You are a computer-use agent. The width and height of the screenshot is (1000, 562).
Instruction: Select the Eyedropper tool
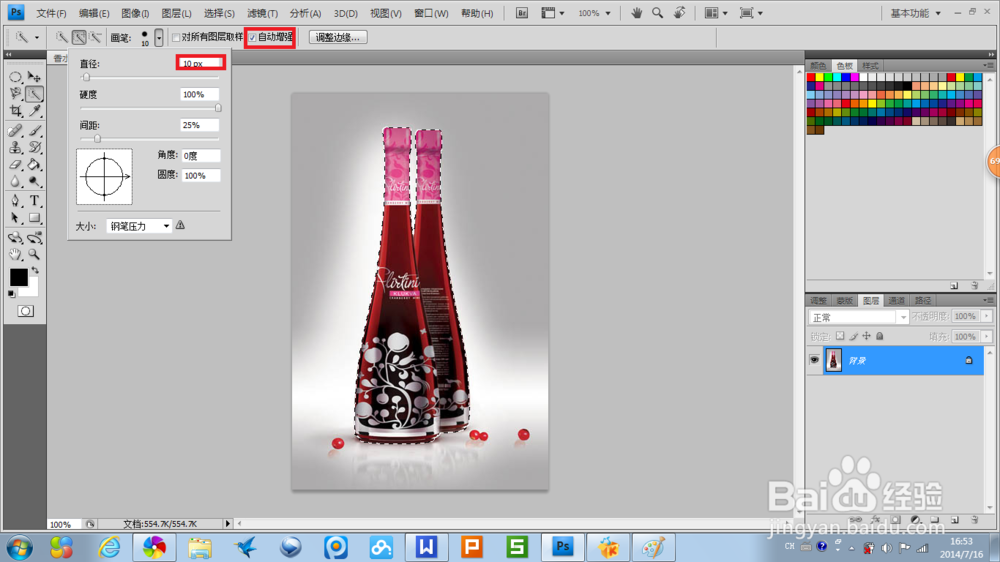[x=34, y=111]
